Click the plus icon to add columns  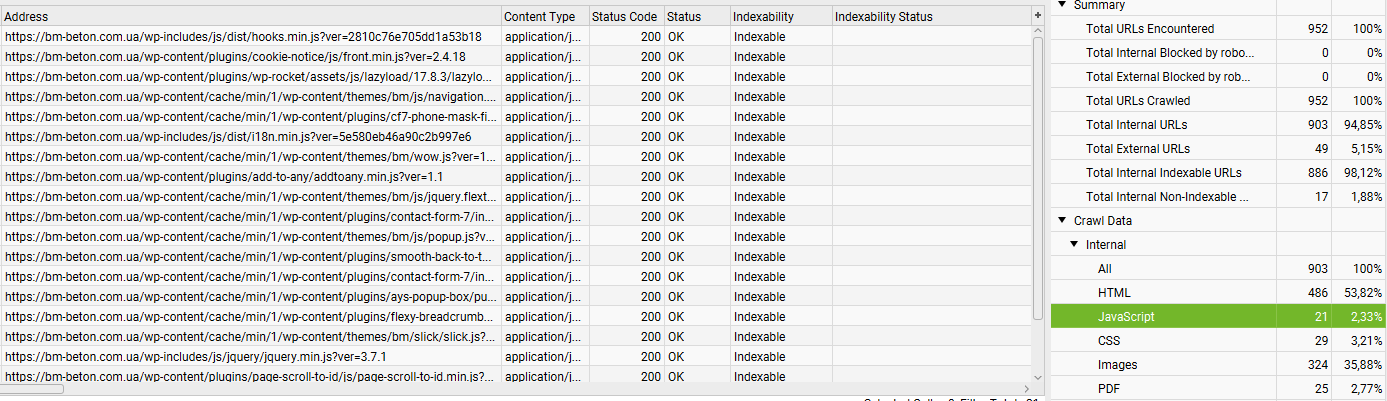(1037, 16)
